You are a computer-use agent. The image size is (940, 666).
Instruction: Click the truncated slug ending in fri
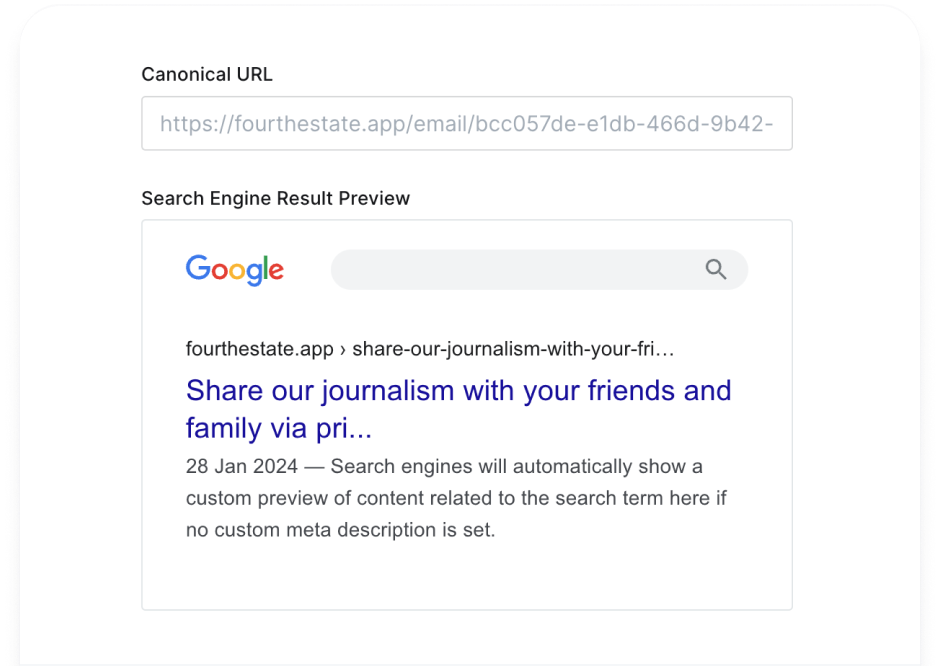[x=515, y=349]
